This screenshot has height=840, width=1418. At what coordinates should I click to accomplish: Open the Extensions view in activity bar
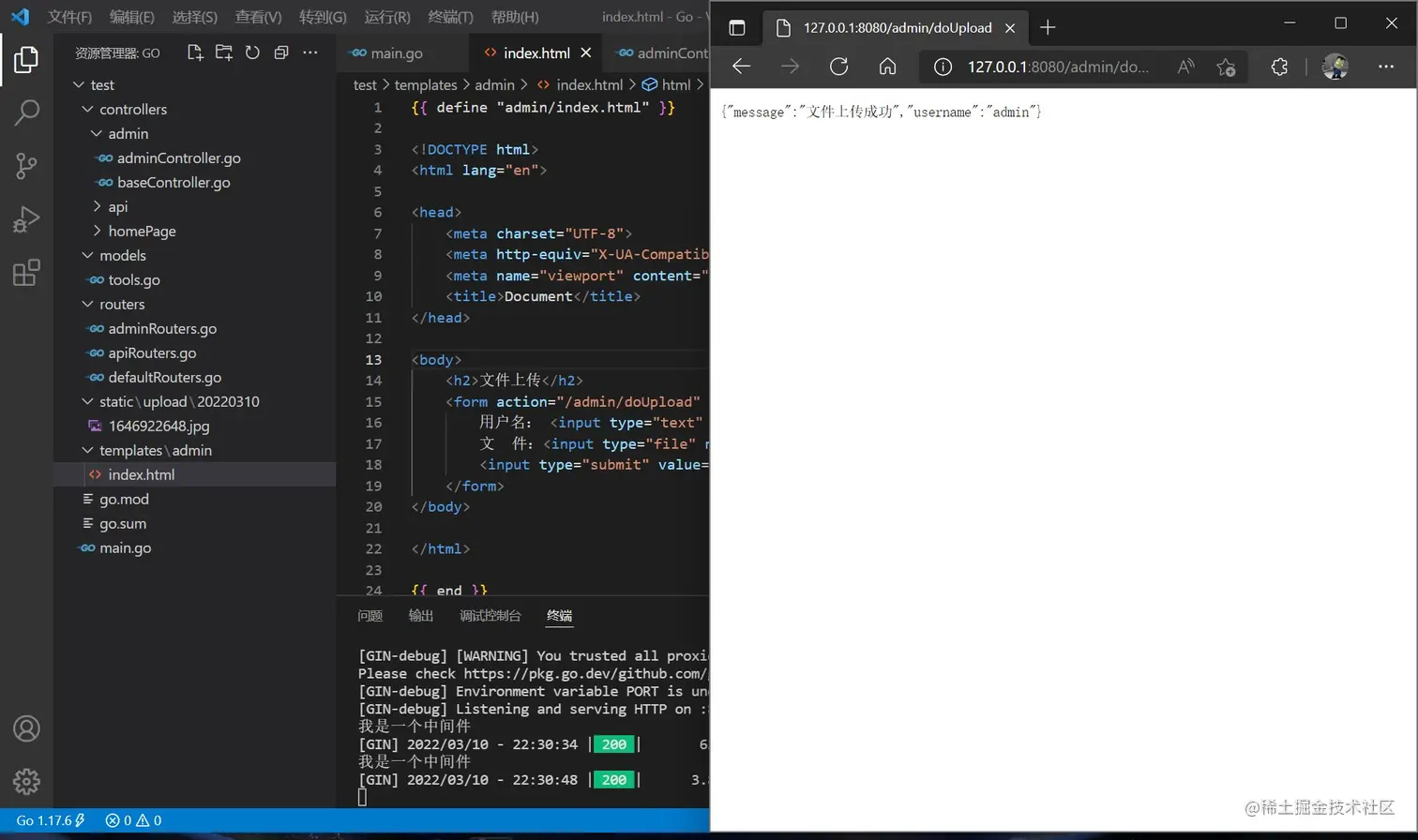(26, 273)
